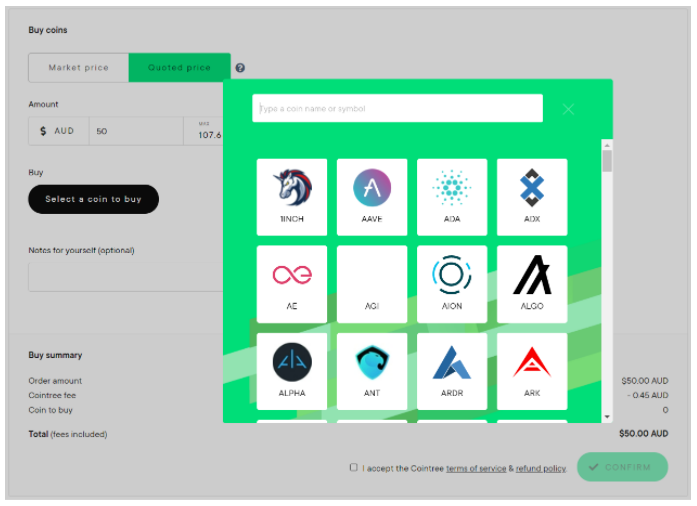The height and width of the screenshot is (506, 697).
Task: Open the terms of service link
Action: tap(476, 468)
